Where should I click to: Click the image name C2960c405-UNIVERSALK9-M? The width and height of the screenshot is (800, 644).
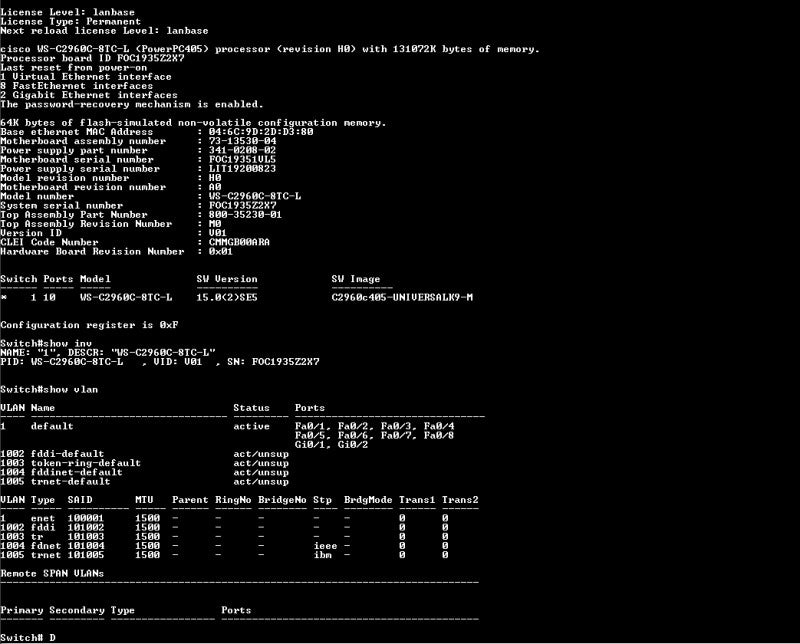coord(402,297)
